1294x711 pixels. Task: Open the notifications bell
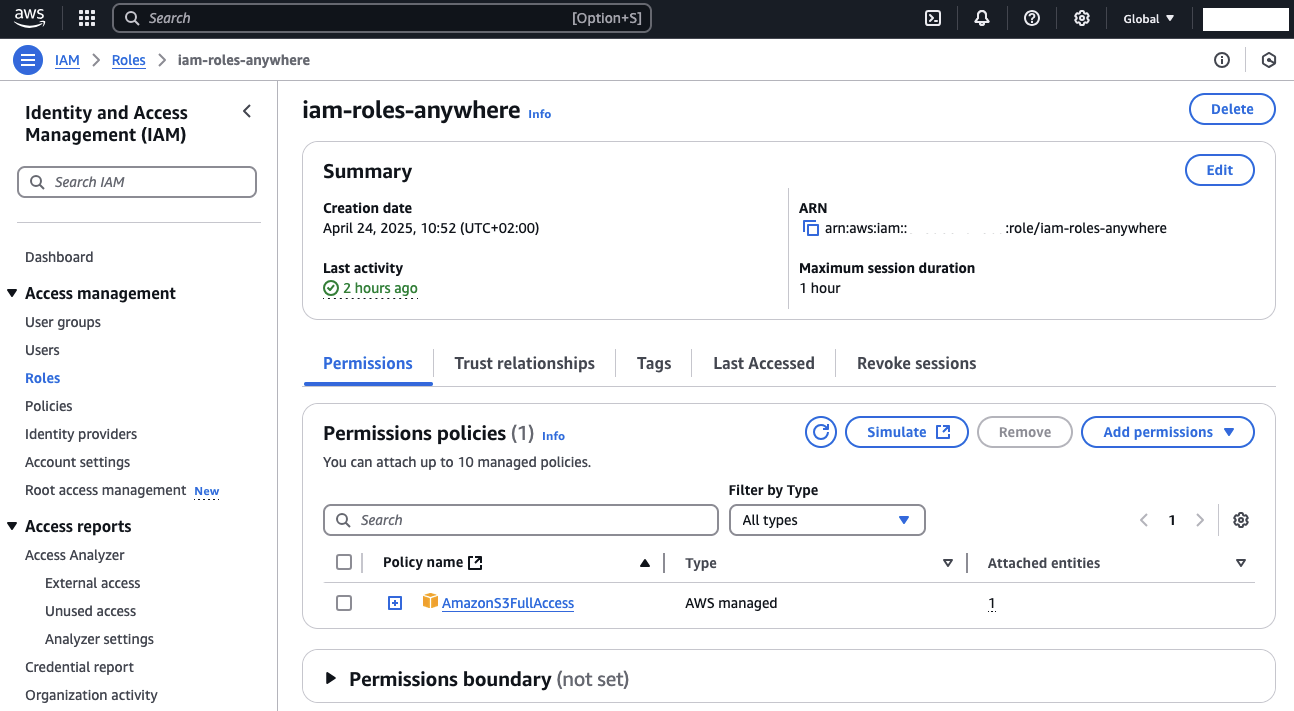coord(981,18)
